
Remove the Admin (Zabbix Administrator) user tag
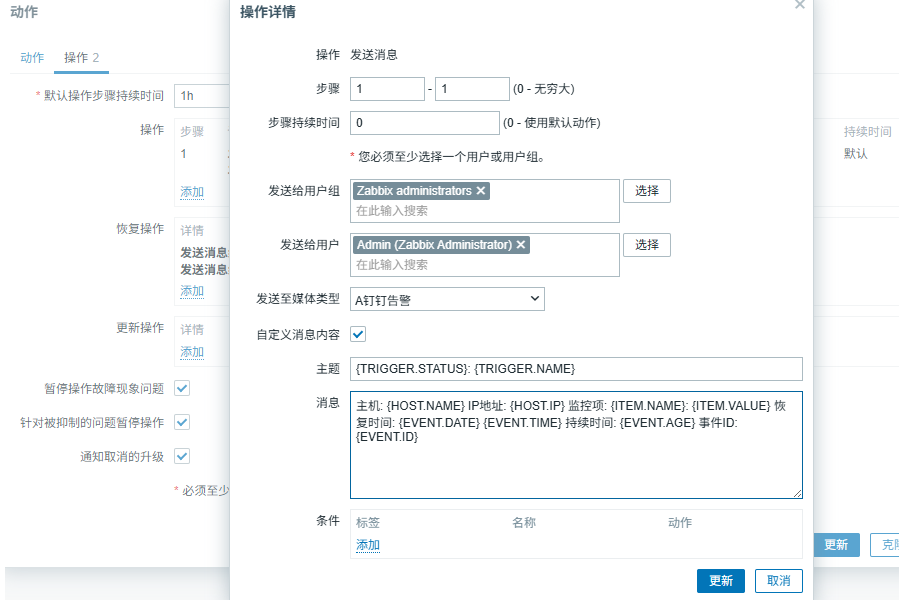[x=521, y=245]
